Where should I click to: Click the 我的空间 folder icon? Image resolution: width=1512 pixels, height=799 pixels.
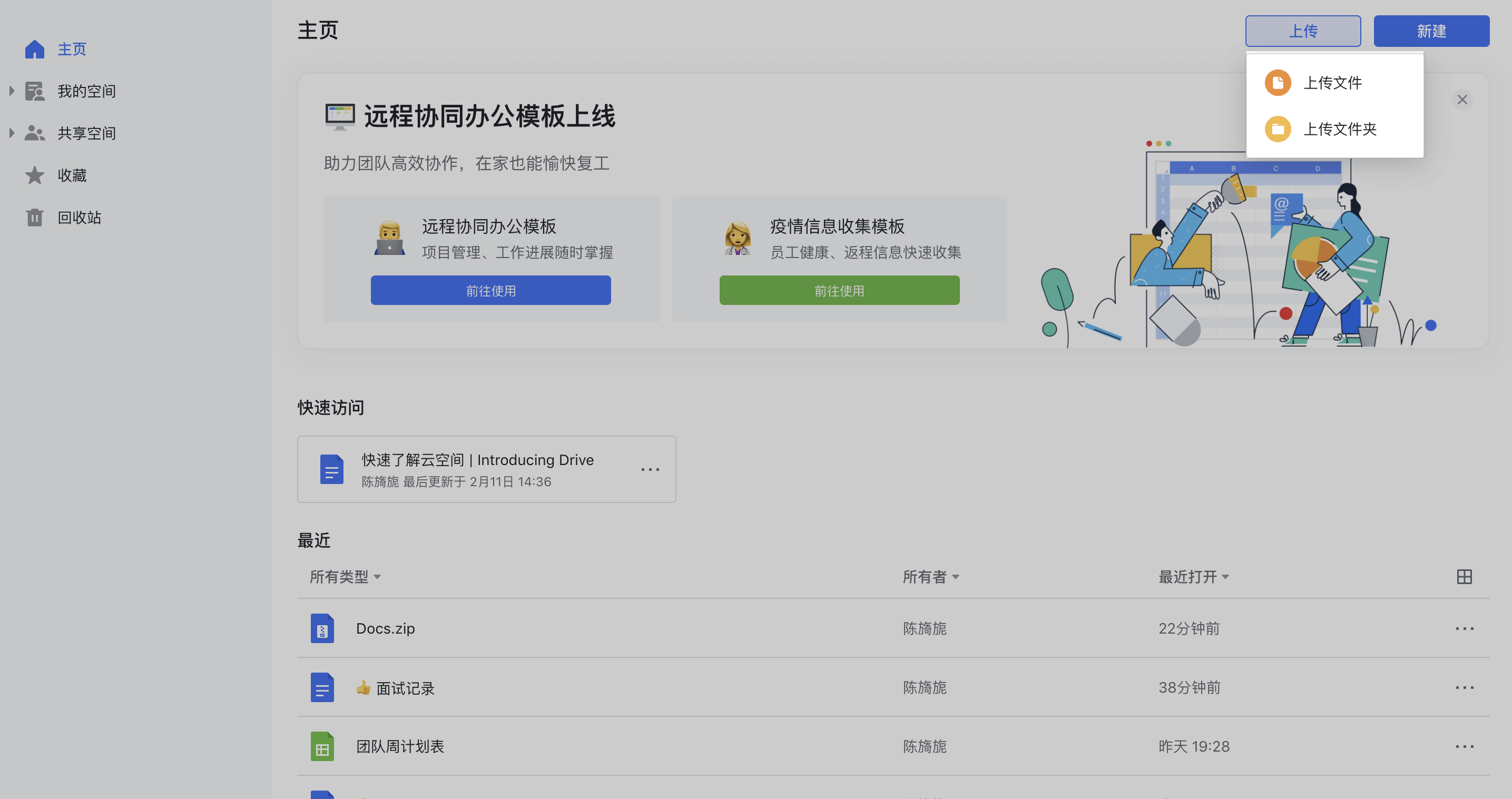(35, 91)
